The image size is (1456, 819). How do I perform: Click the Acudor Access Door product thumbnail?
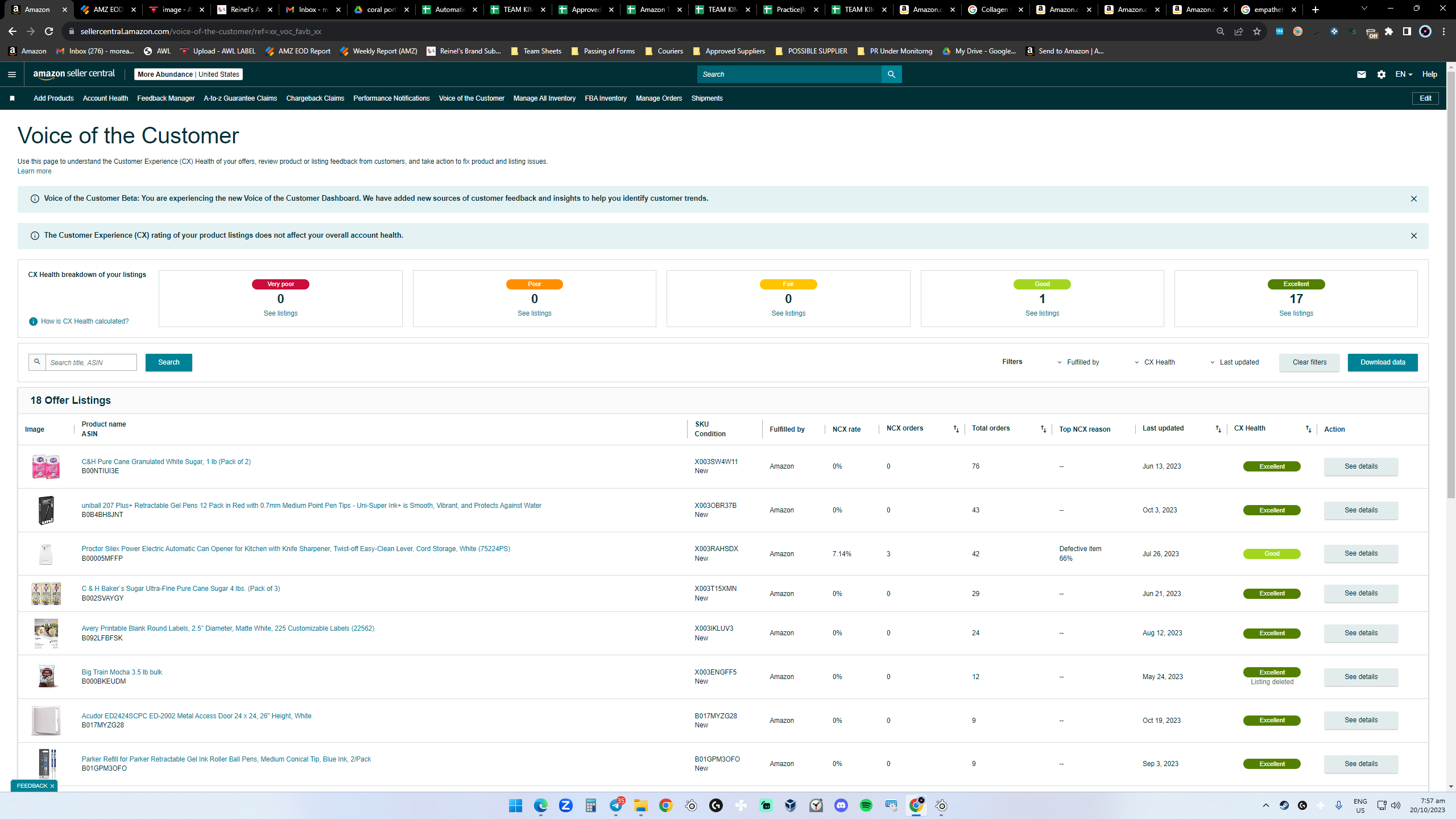pos(46,721)
